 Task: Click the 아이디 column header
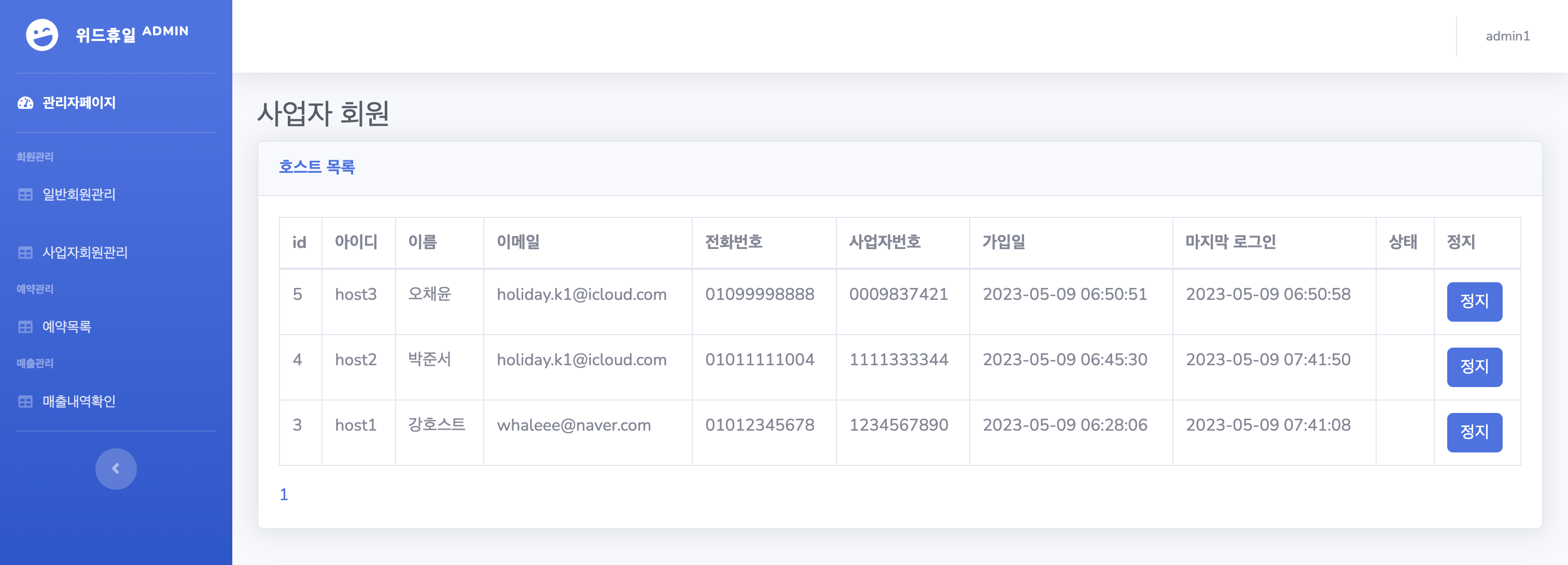point(356,242)
